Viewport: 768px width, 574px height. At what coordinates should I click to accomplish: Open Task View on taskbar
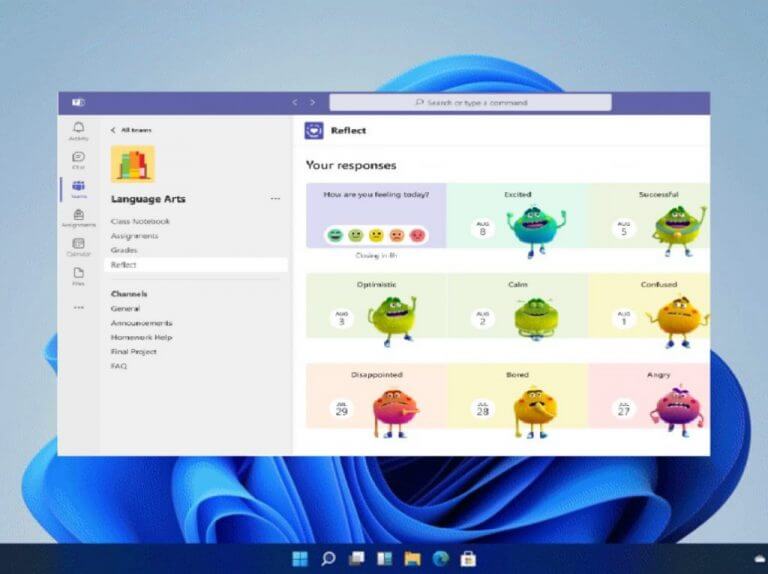[x=356, y=559]
